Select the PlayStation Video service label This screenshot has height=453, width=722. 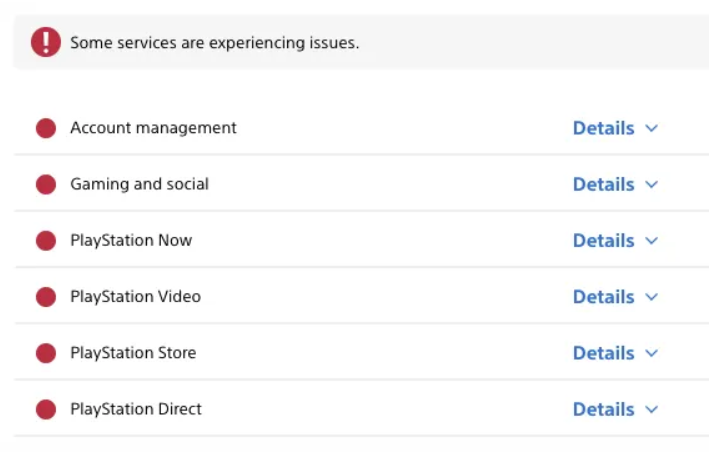(135, 297)
